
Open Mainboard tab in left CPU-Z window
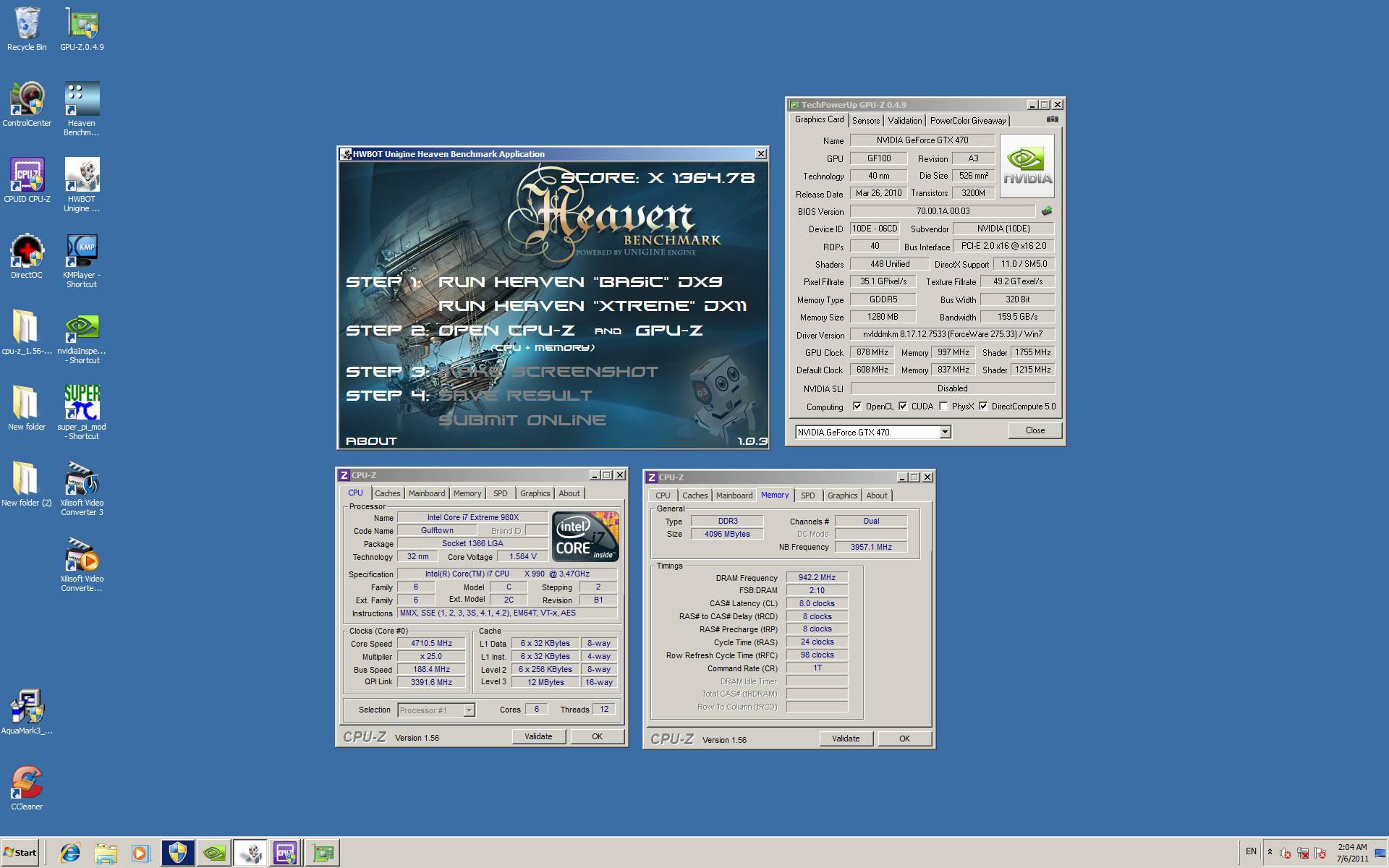click(426, 493)
